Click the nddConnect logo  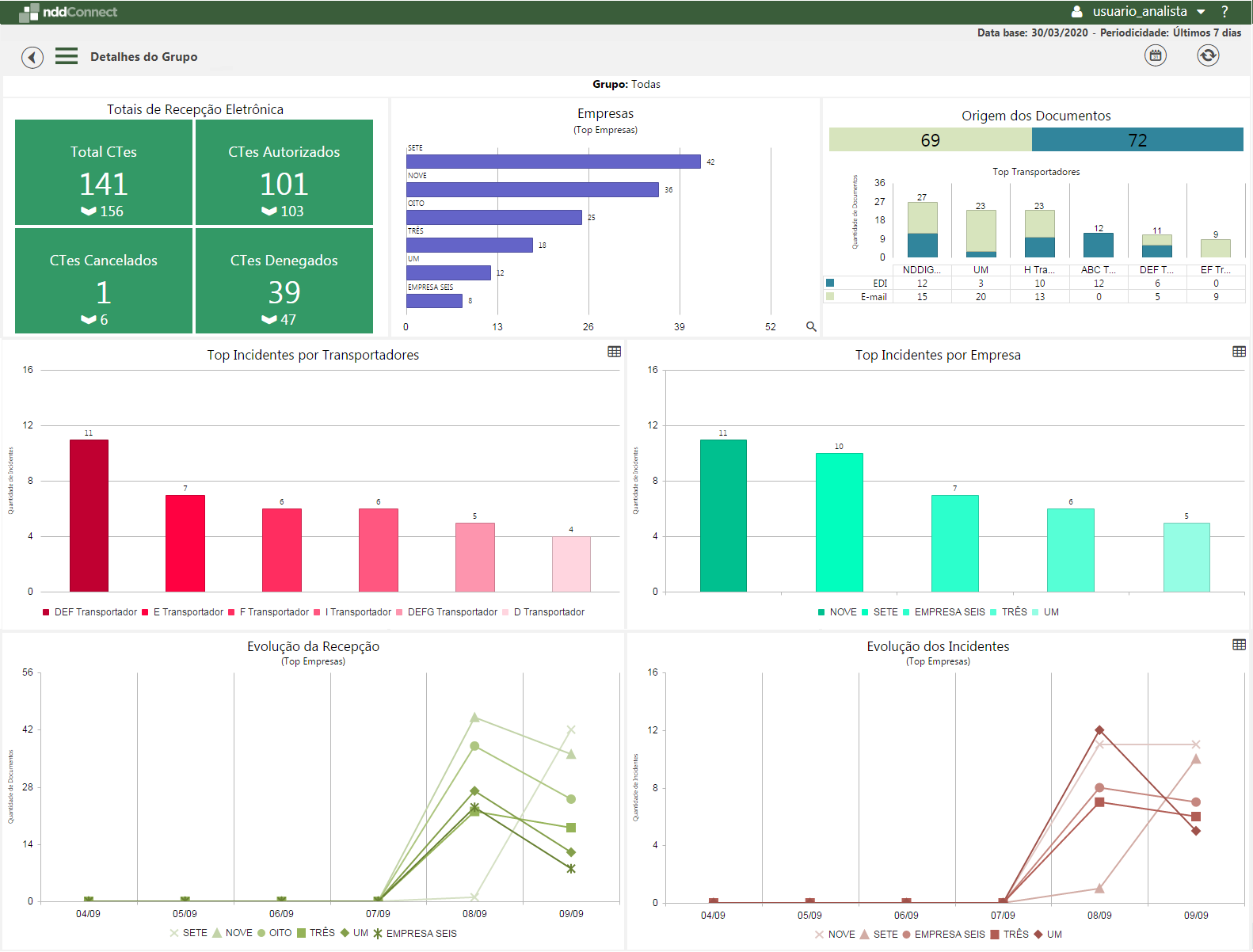(68, 12)
